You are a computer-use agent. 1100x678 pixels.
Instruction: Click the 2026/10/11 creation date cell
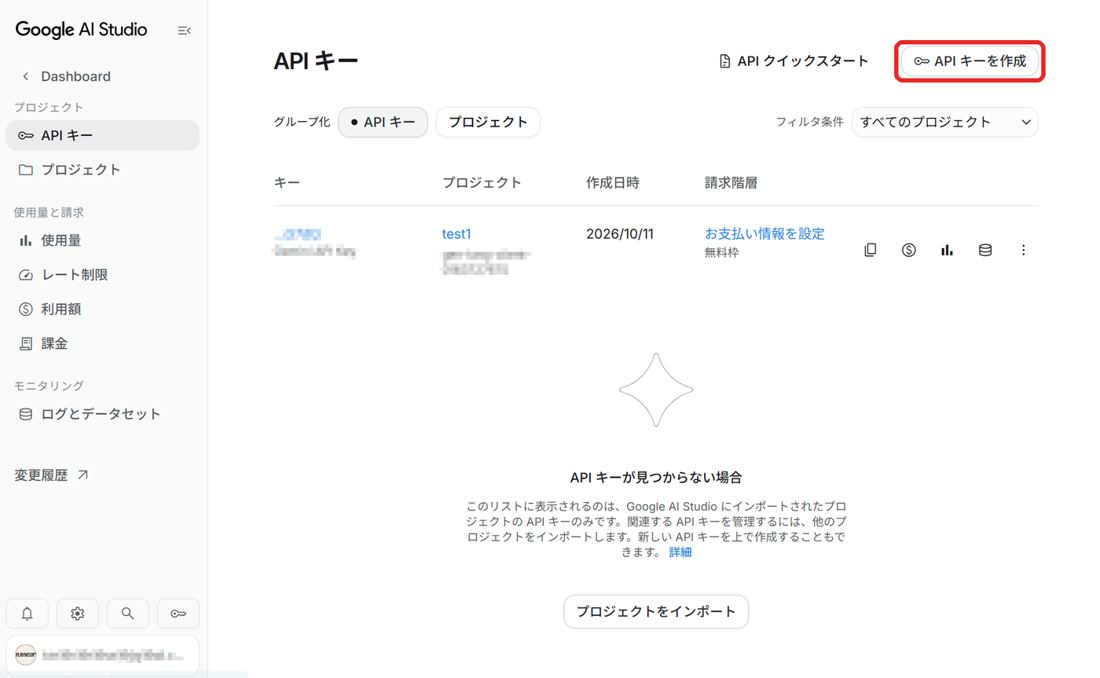[x=619, y=234]
